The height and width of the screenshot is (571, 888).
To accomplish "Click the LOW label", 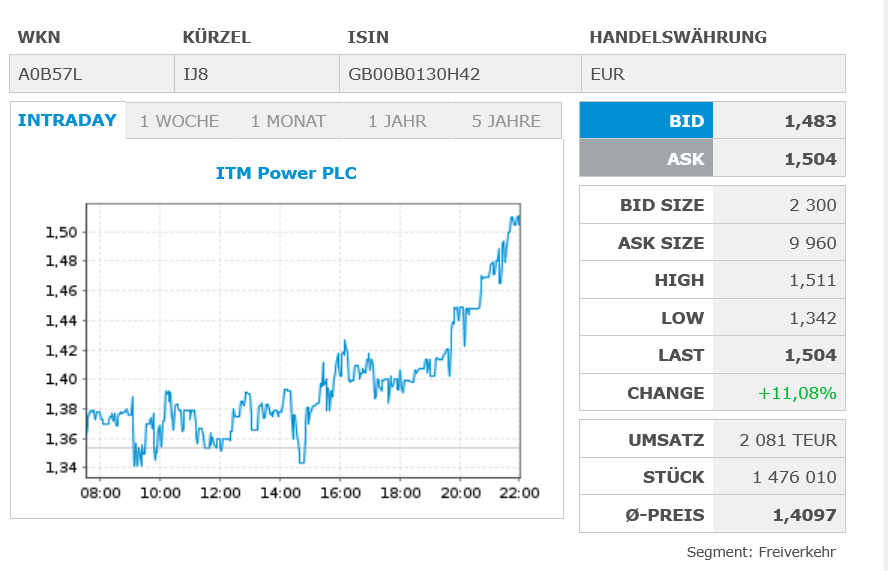I will 682,318.
